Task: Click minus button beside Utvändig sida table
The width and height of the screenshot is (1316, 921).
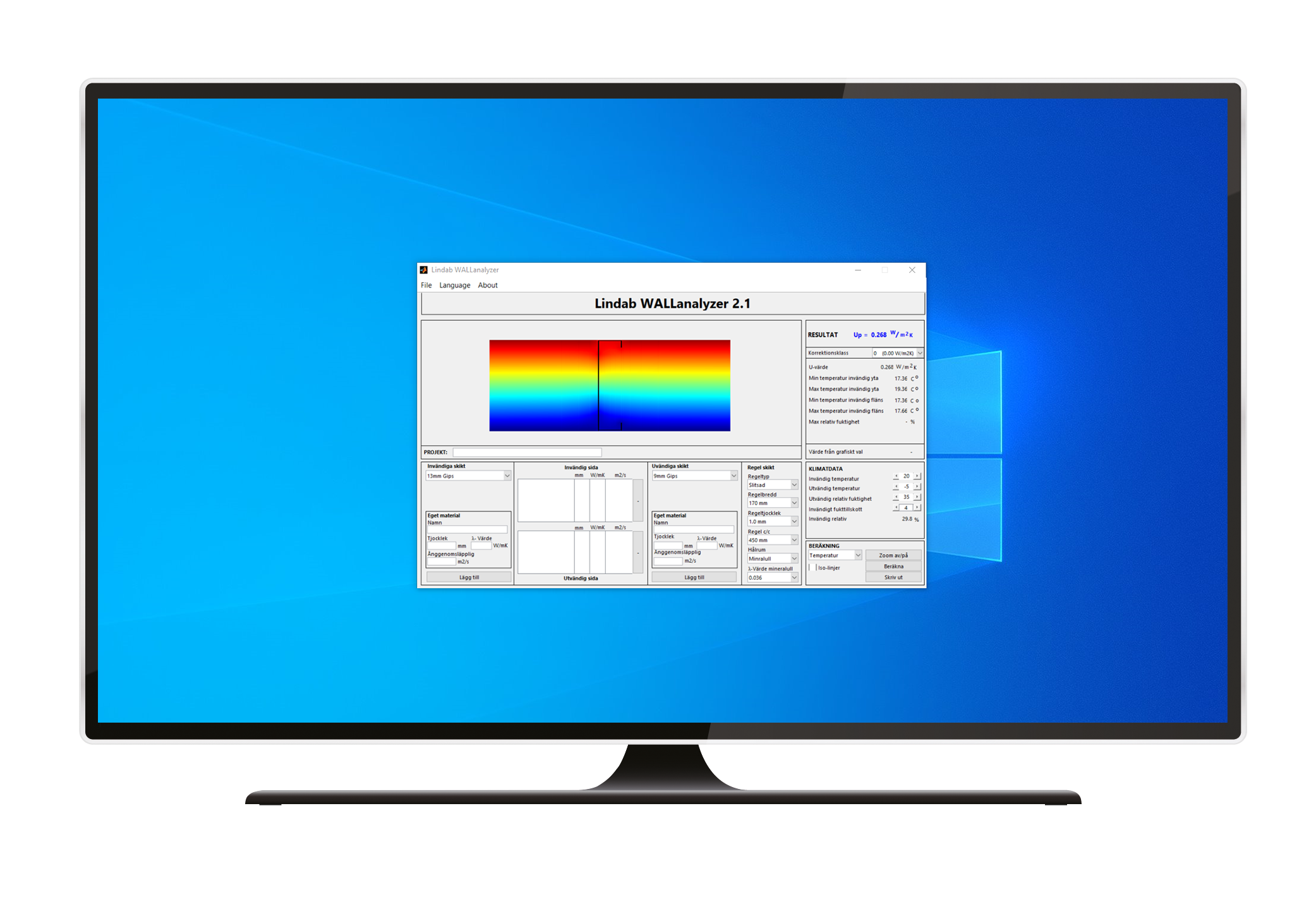Action: pyautogui.click(x=638, y=553)
